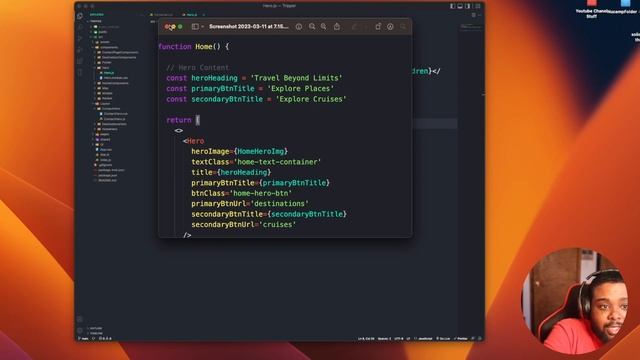
Task: Rotate the image in Preview toolbar
Action: pos(378,27)
